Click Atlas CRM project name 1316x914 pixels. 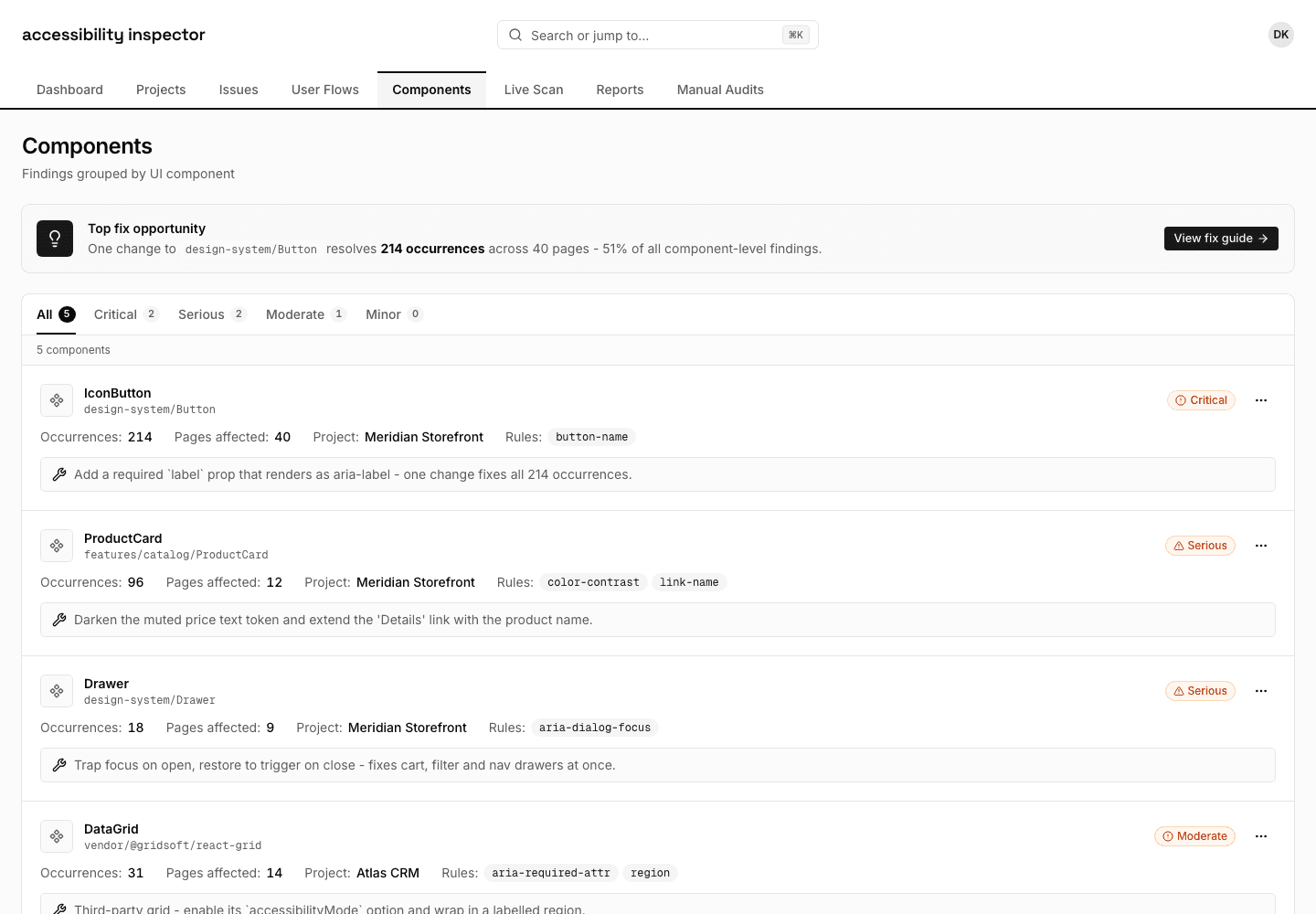pos(387,873)
